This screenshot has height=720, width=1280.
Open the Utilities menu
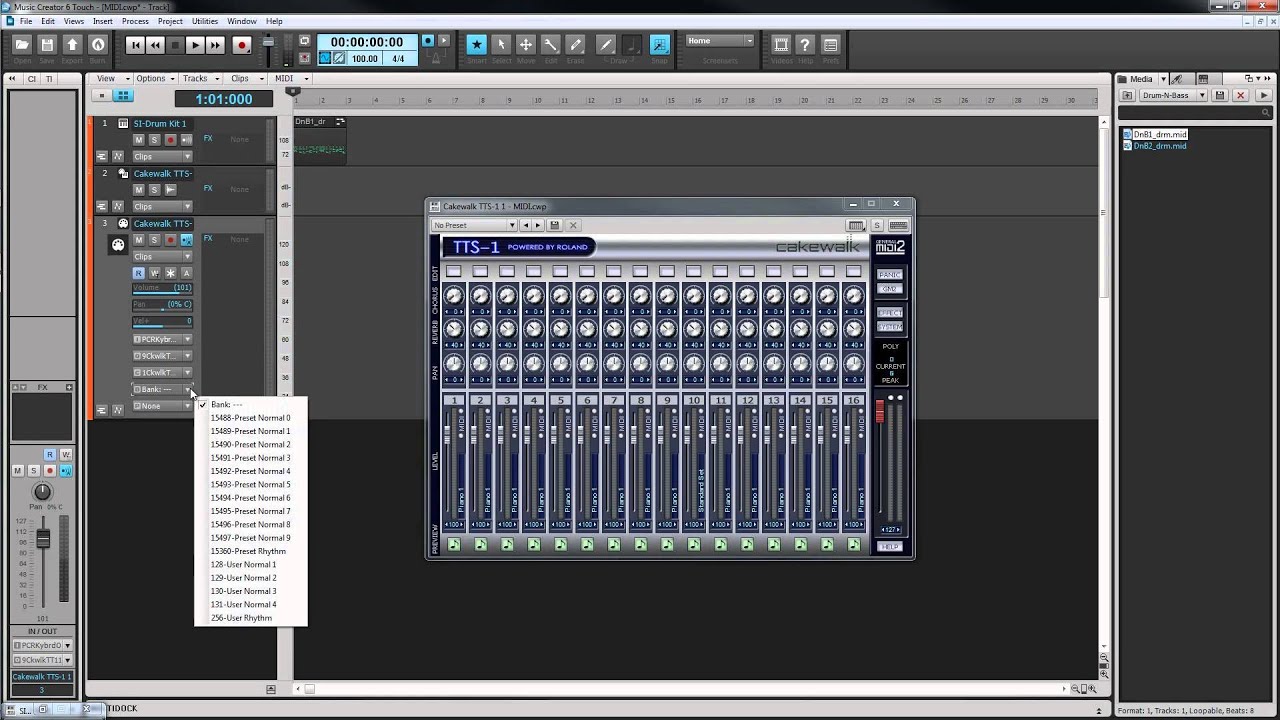pyautogui.click(x=205, y=21)
